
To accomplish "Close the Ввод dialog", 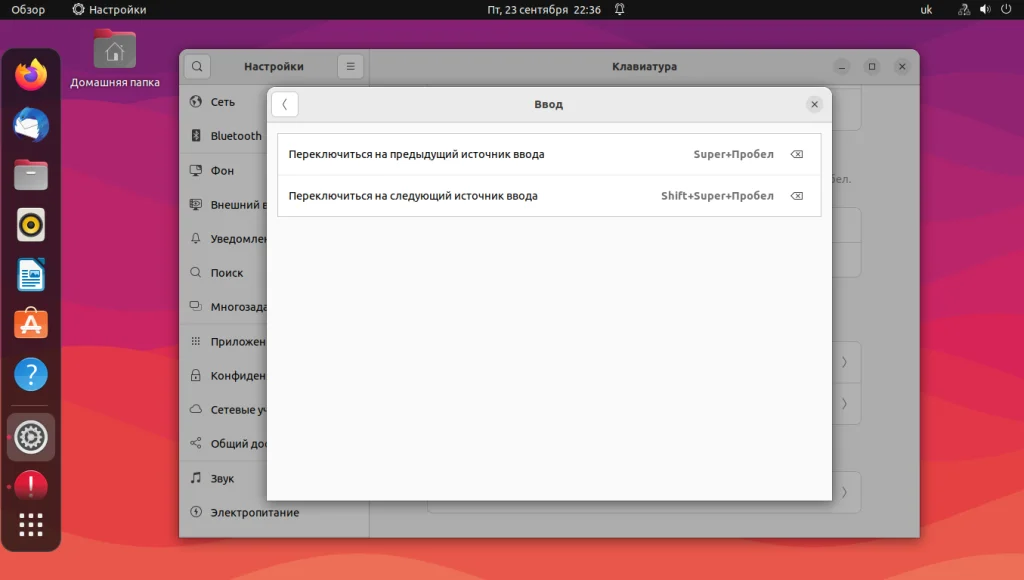I will click(814, 105).
